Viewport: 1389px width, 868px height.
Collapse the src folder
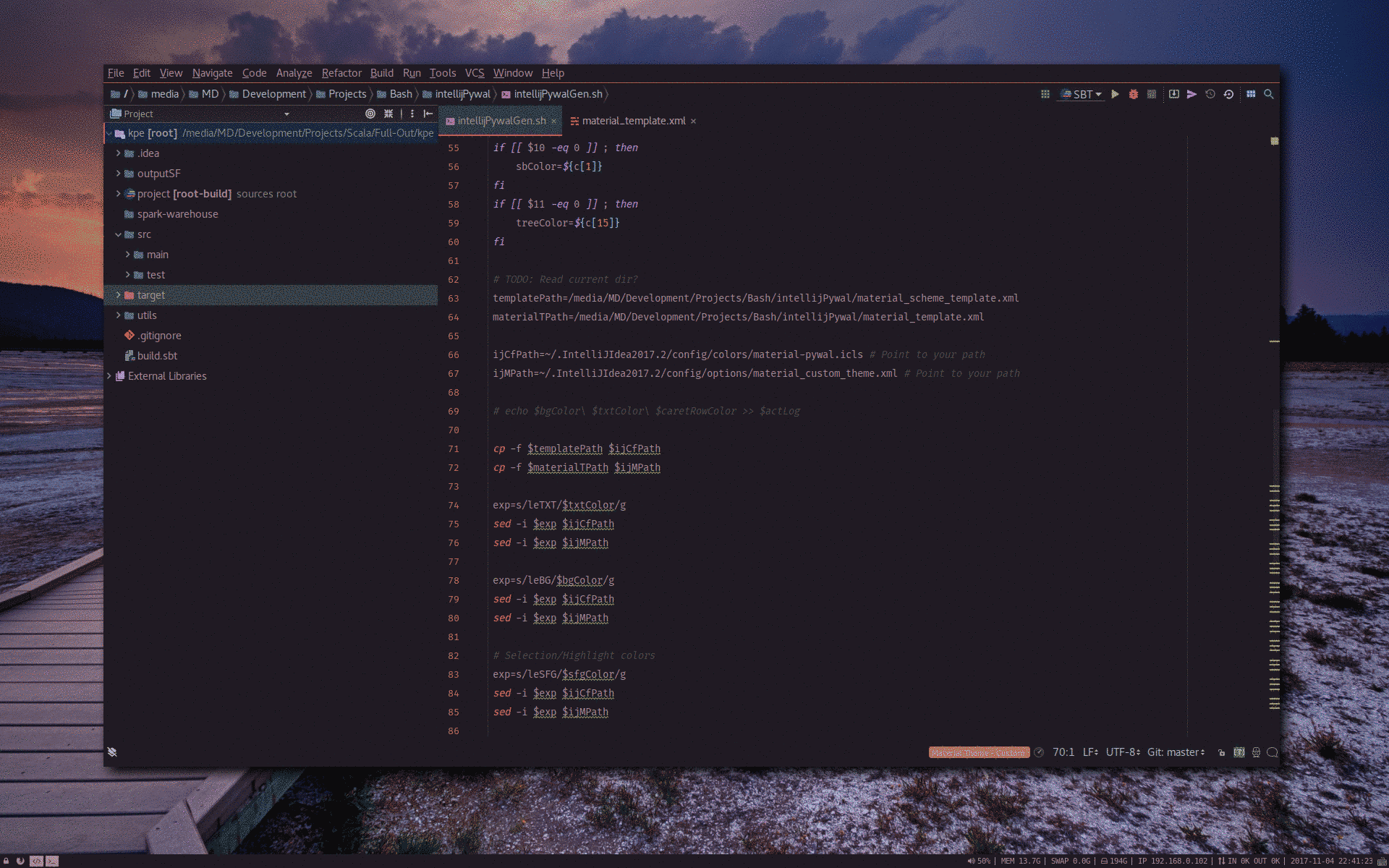click(118, 234)
